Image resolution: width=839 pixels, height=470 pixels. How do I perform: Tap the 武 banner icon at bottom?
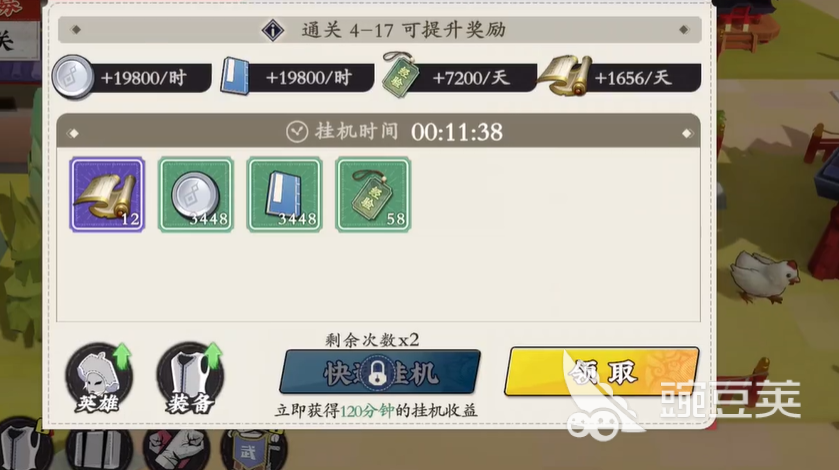tap(255, 450)
